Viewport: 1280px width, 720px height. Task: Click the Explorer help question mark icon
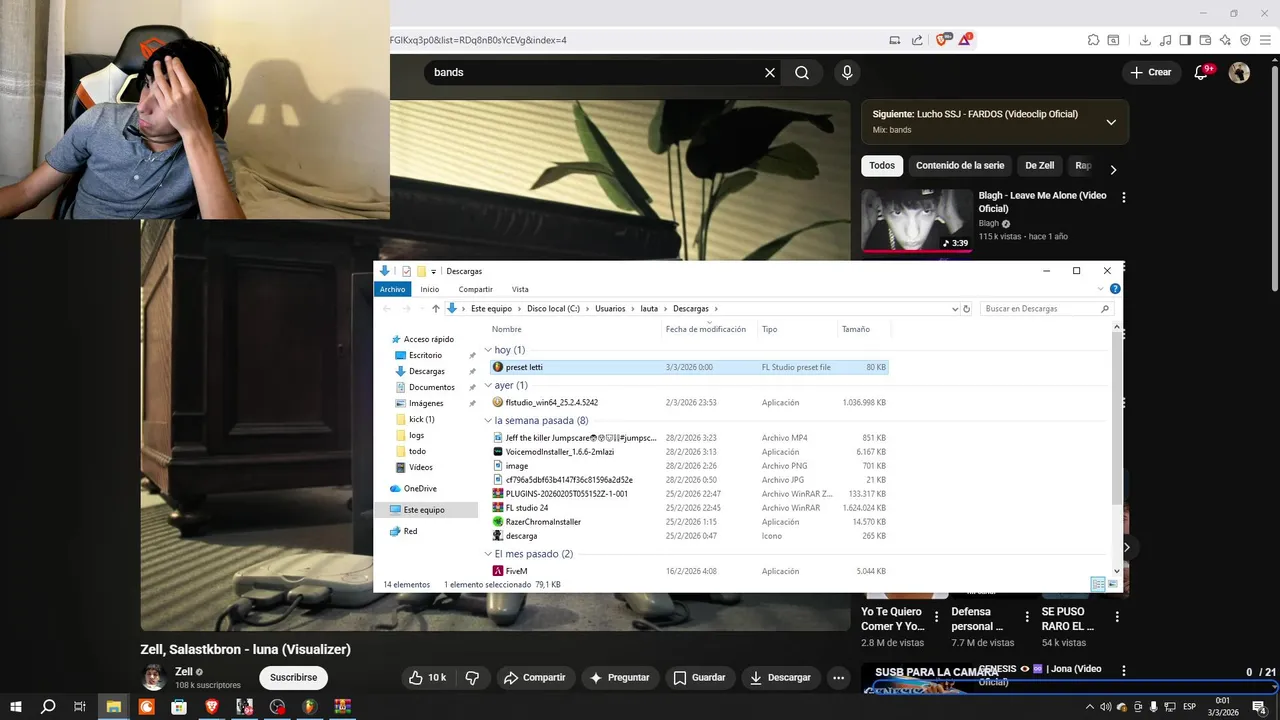point(1115,289)
